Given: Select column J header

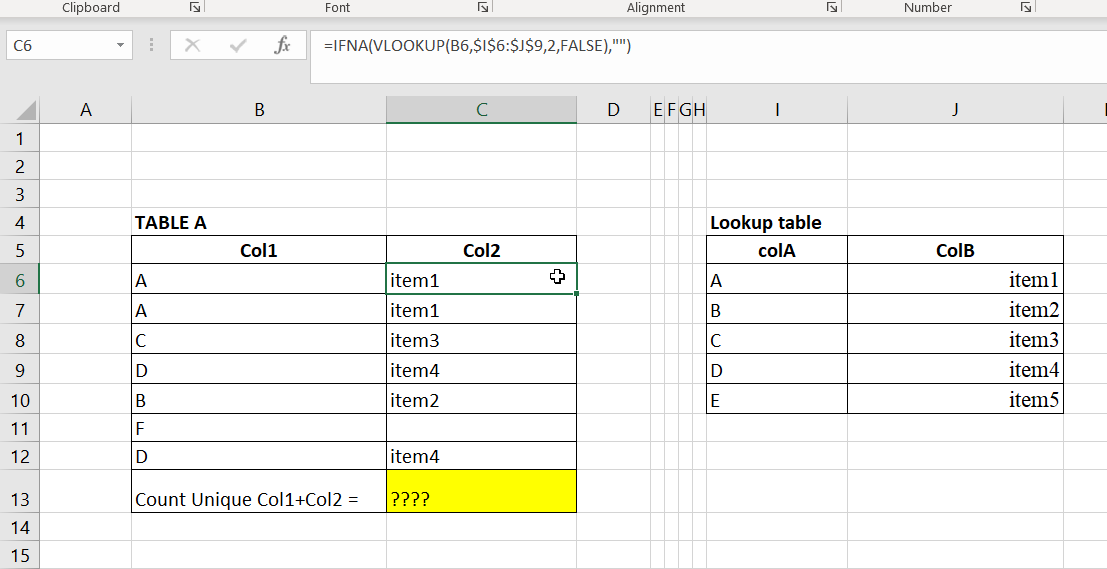Looking at the screenshot, I should coord(955,110).
